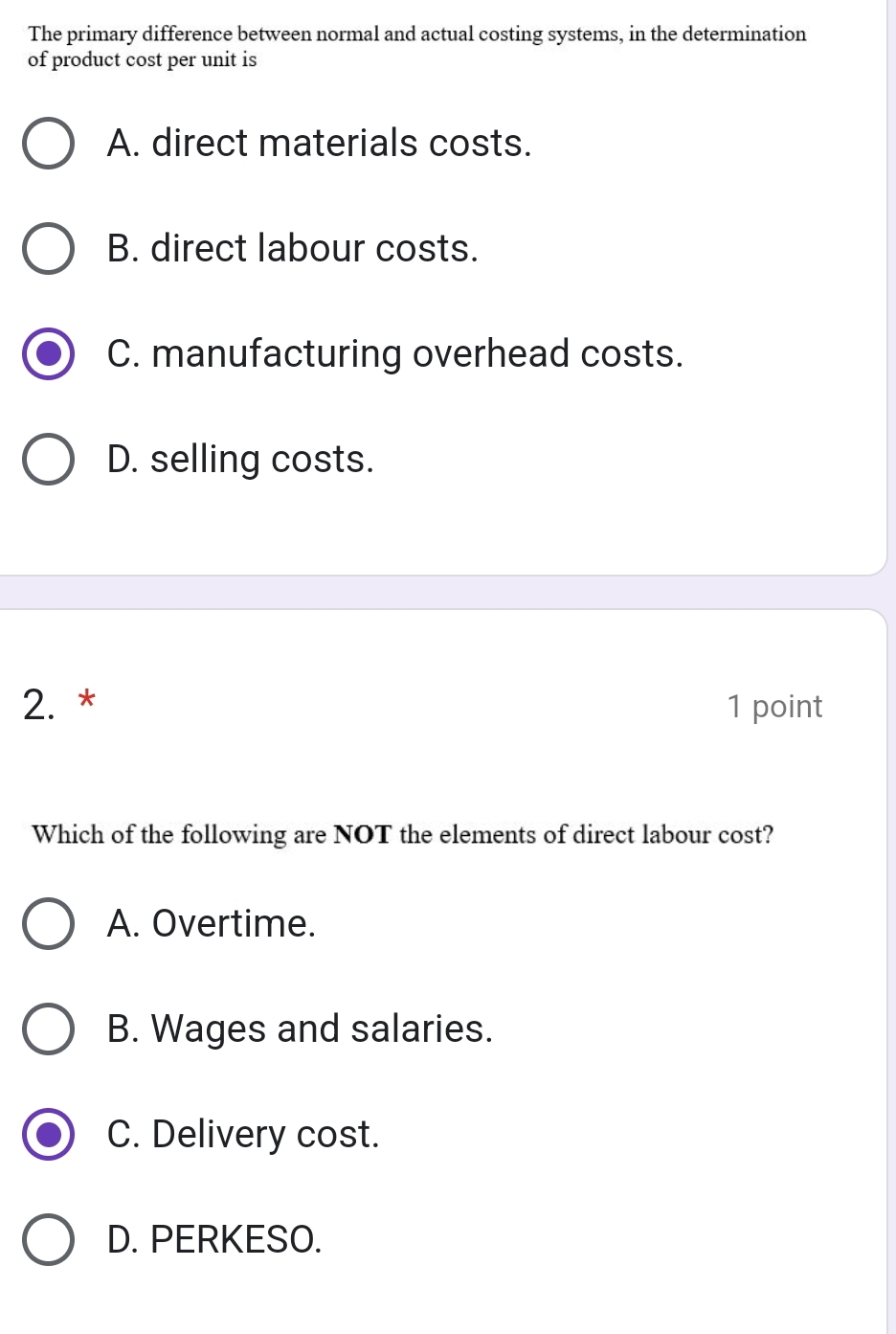Click the 'C. manufacturing overhead costs.' option text

[394, 354]
